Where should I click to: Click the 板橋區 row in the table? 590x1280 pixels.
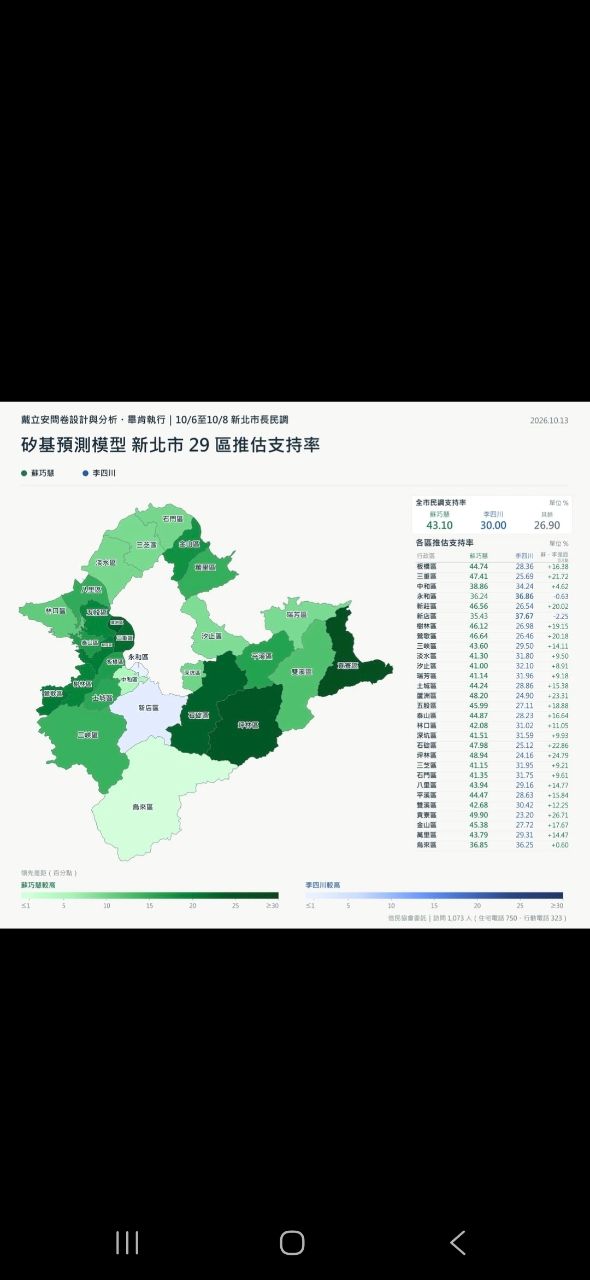(x=492, y=566)
